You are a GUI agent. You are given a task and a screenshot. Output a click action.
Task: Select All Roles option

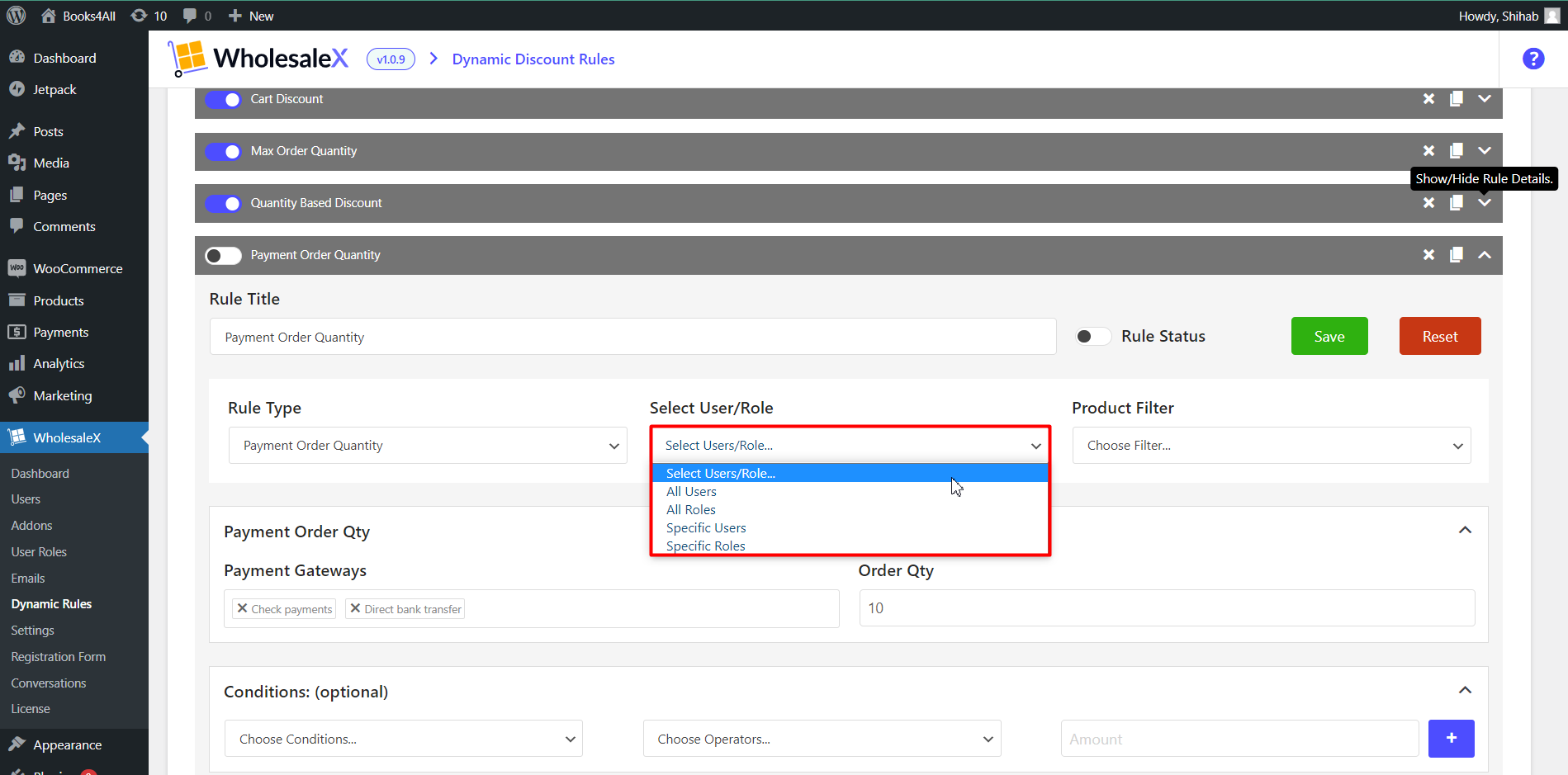pos(850,509)
